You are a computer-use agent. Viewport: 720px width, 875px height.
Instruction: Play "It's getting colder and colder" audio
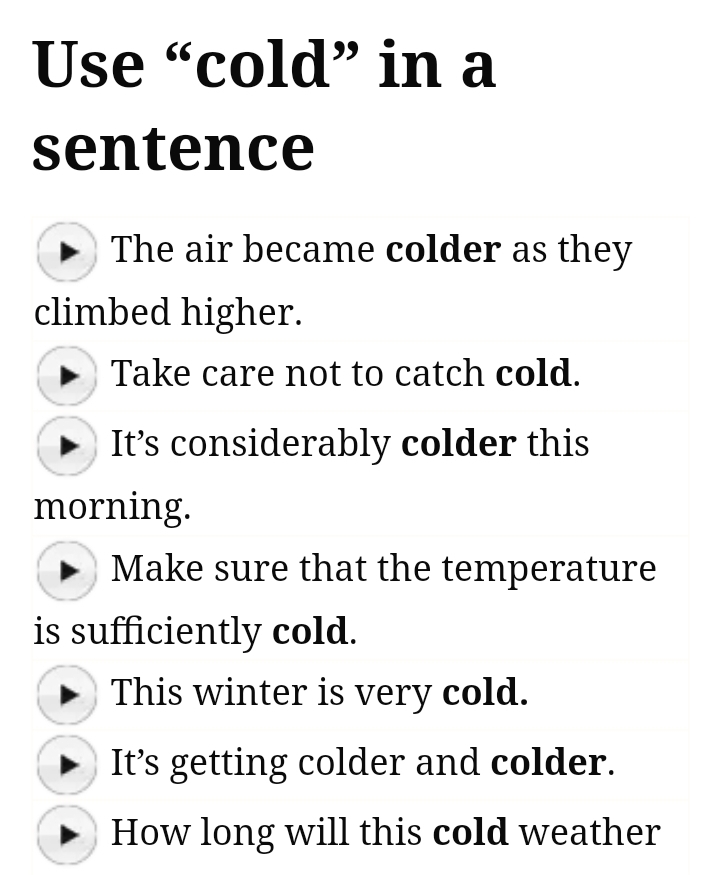click(x=66, y=764)
